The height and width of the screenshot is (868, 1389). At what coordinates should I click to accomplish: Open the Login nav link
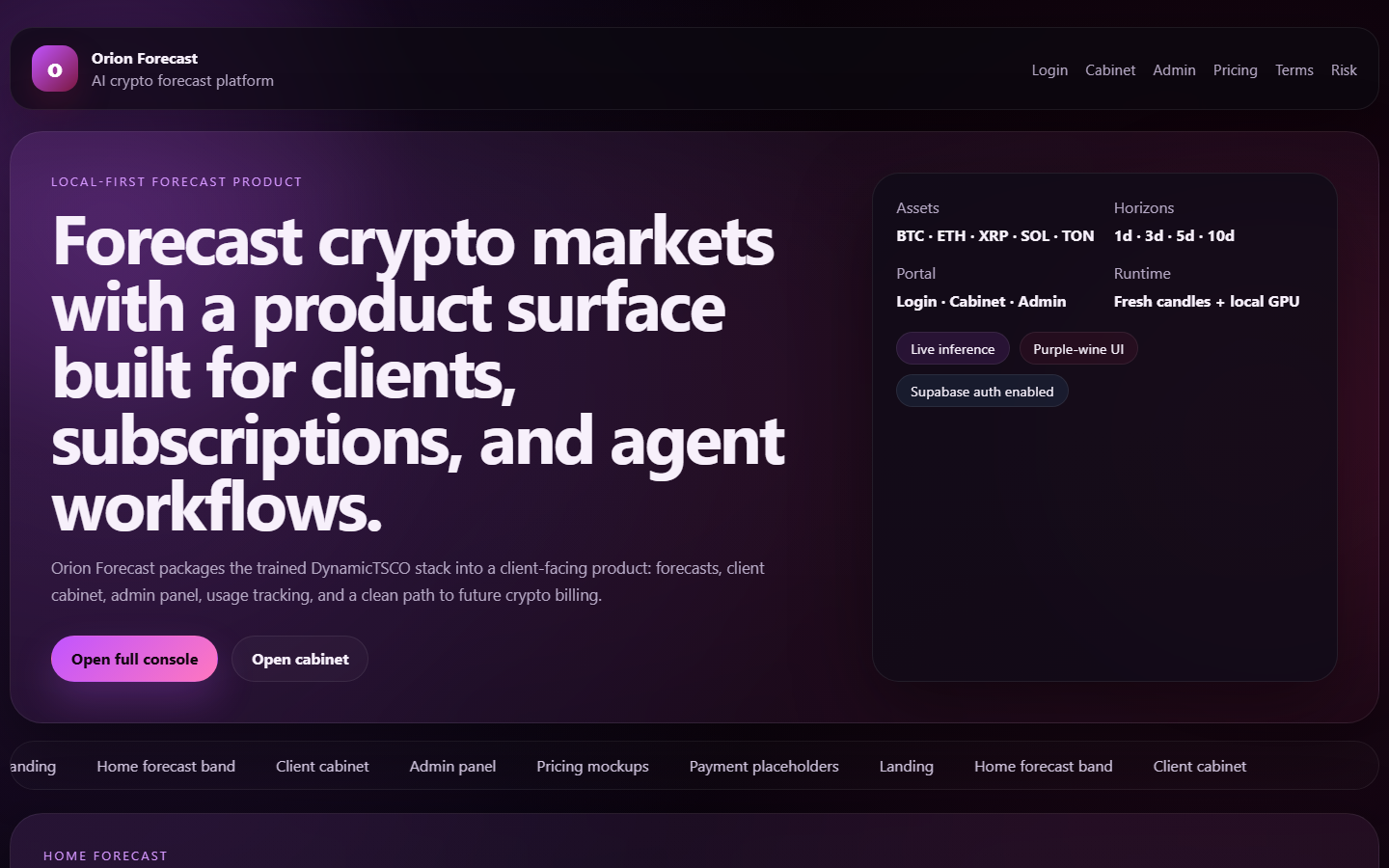coord(1049,70)
